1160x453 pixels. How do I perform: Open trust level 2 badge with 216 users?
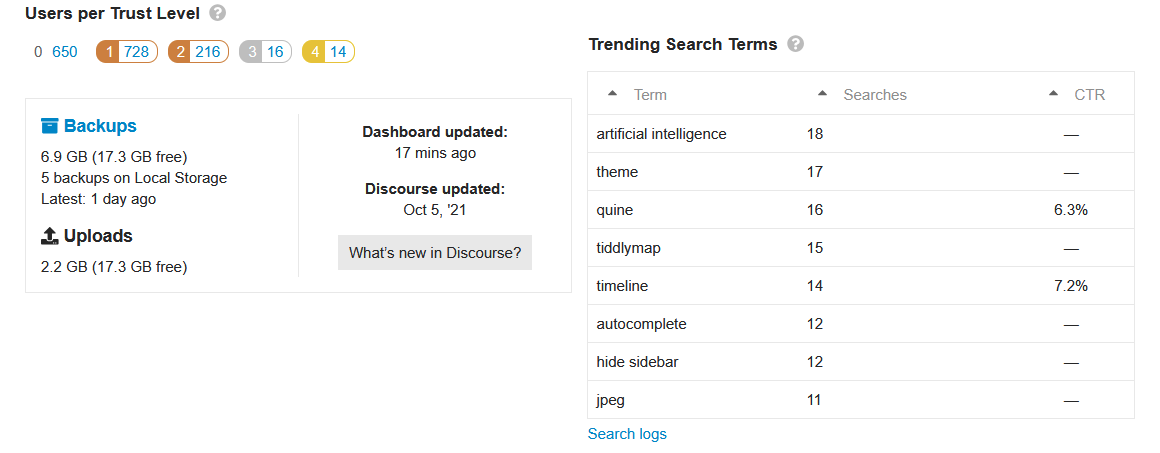point(198,52)
